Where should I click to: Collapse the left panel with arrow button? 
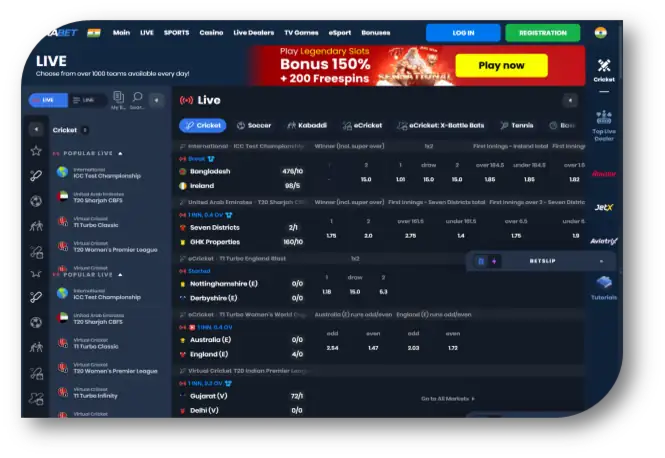click(156, 100)
